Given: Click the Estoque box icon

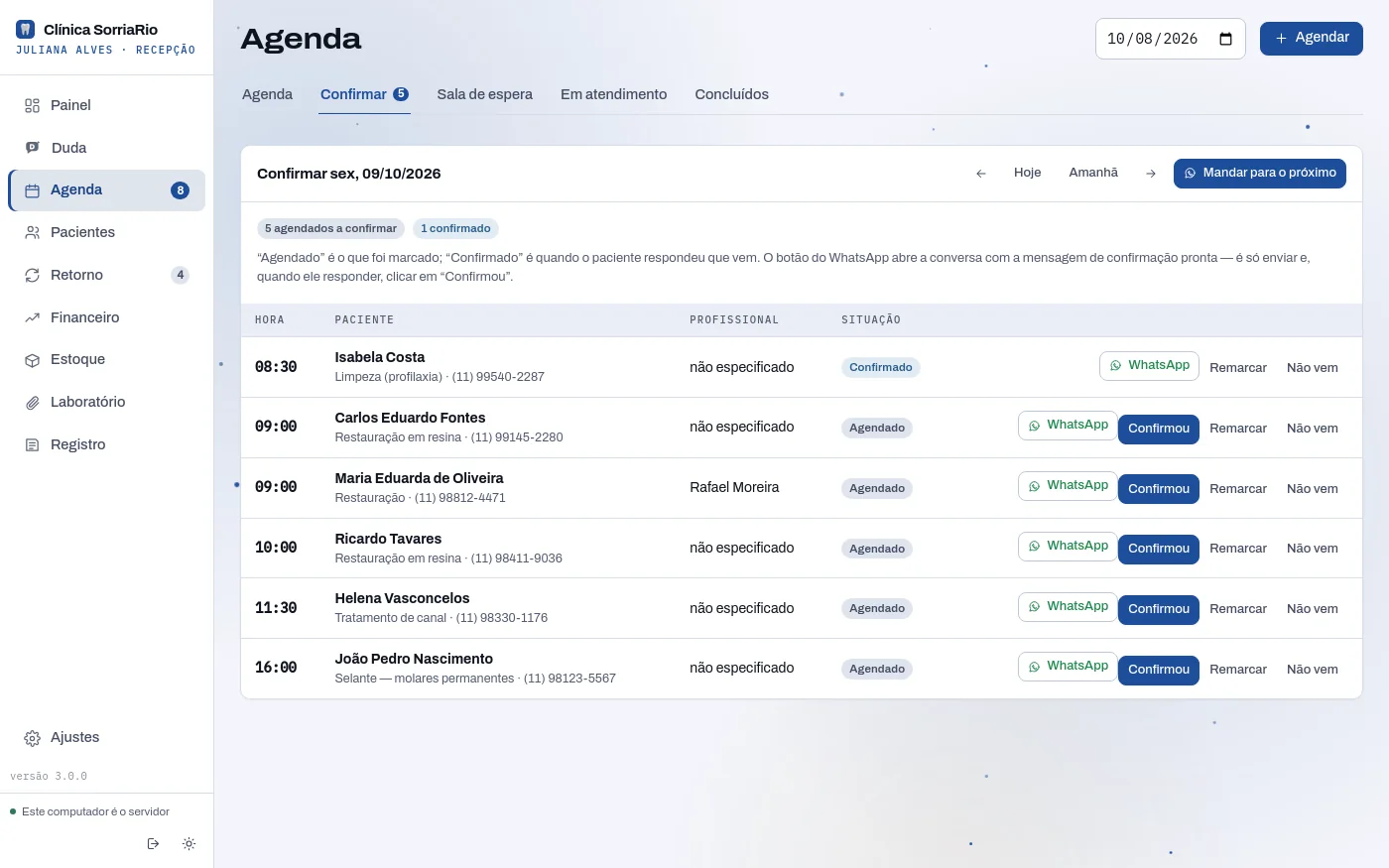Looking at the screenshot, I should (x=32, y=360).
